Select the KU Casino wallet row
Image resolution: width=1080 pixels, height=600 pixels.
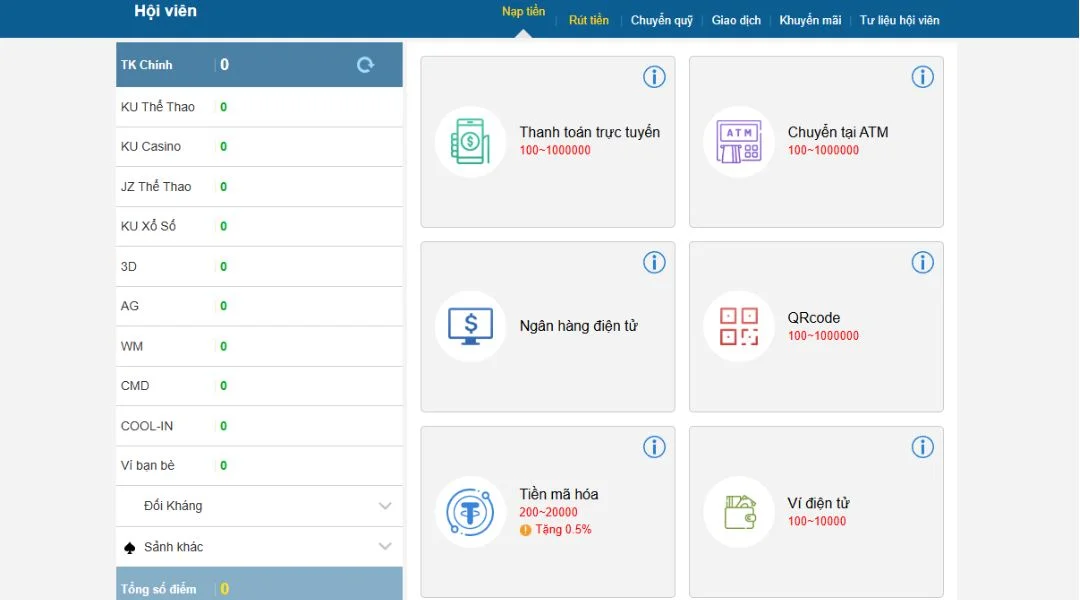pyautogui.click(x=259, y=147)
